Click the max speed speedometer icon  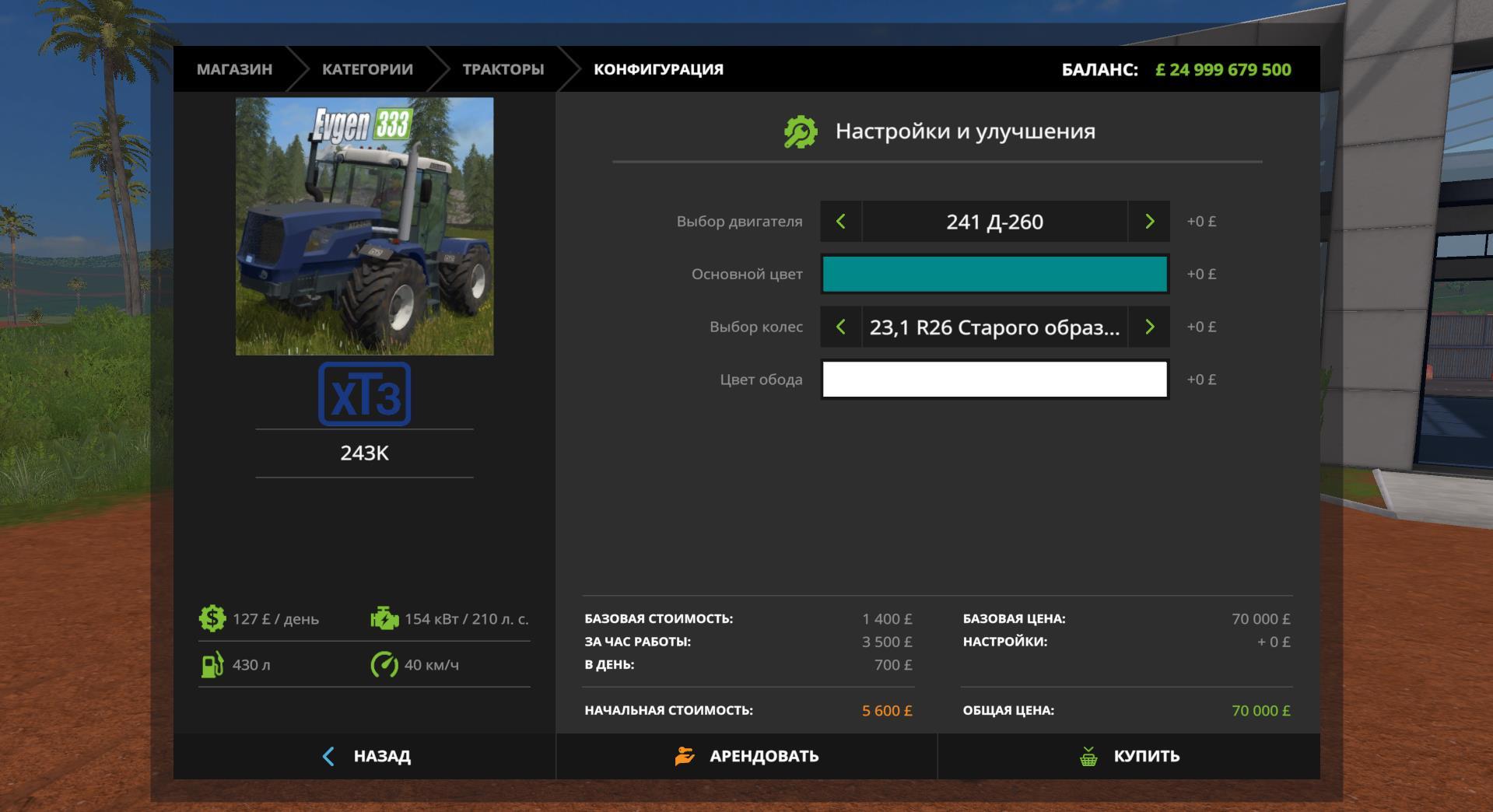pos(384,665)
